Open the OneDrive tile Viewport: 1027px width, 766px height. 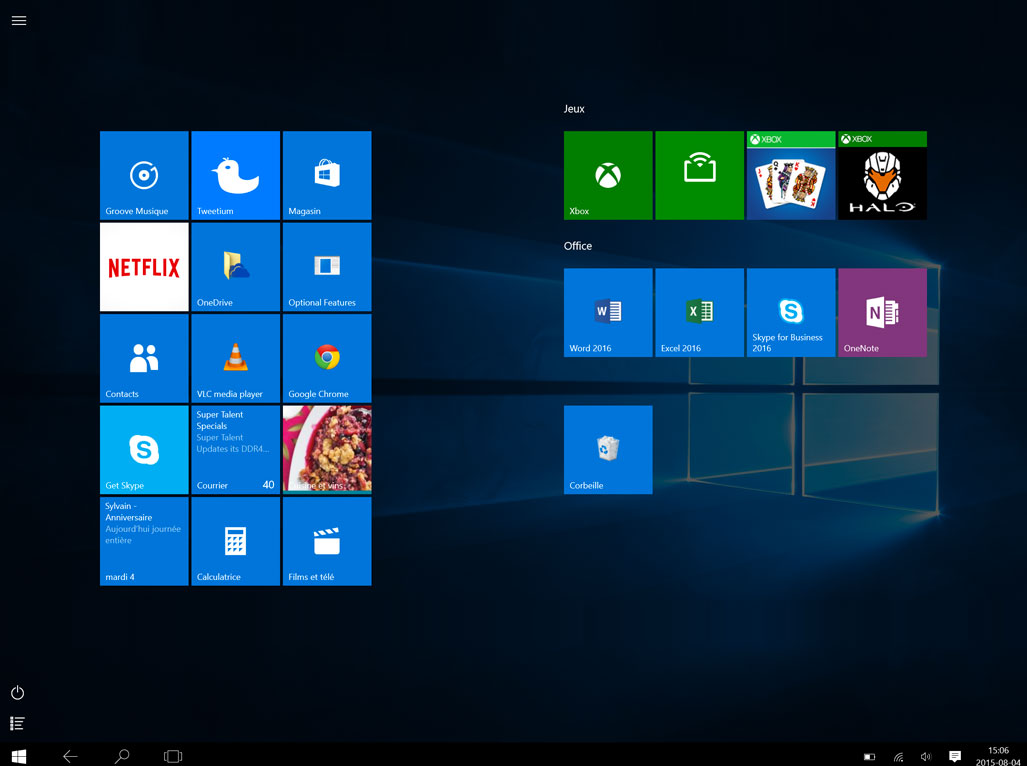point(236,267)
